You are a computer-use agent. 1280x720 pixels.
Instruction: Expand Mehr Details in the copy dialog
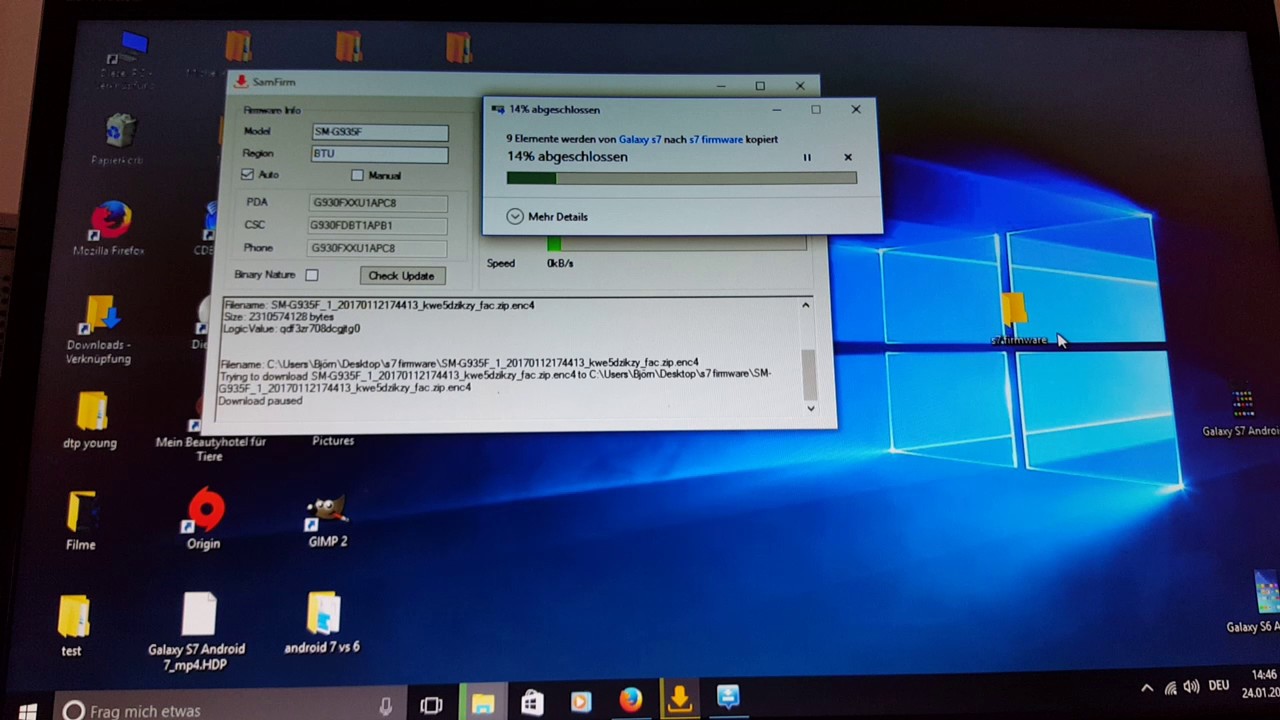click(x=547, y=216)
